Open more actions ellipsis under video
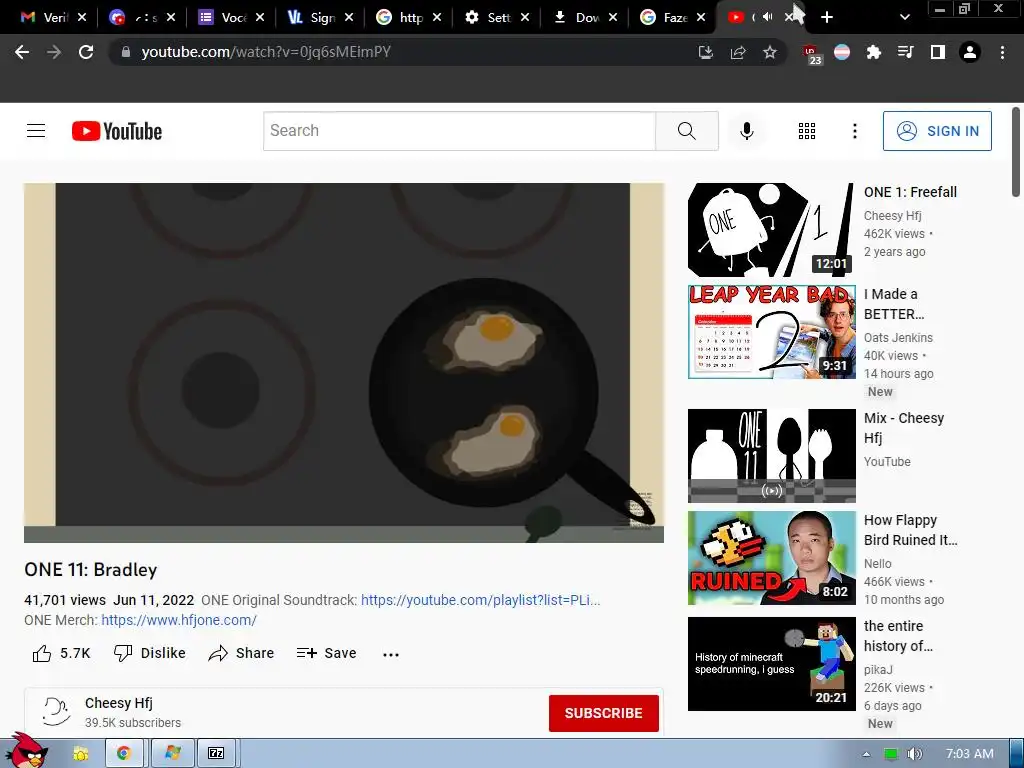This screenshot has width=1024, height=768. [x=391, y=654]
